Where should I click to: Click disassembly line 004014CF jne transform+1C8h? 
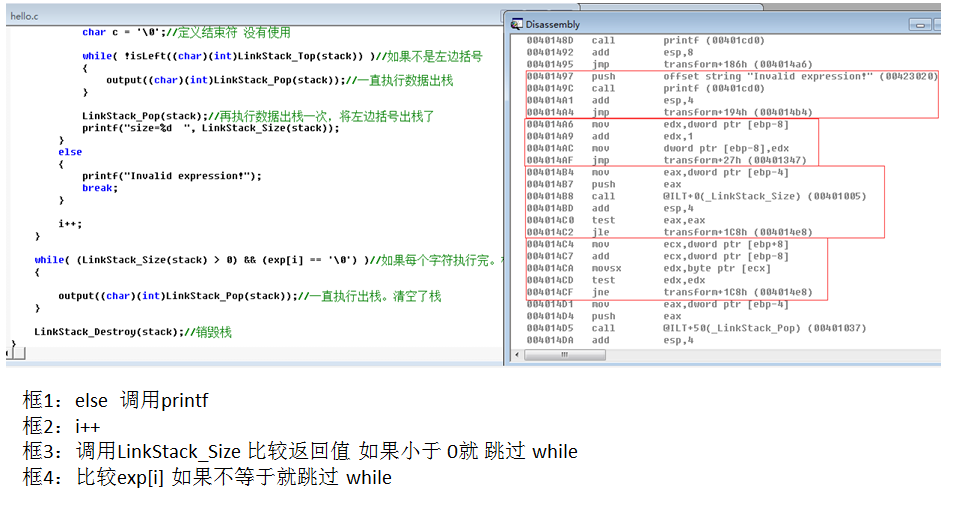point(669,292)
